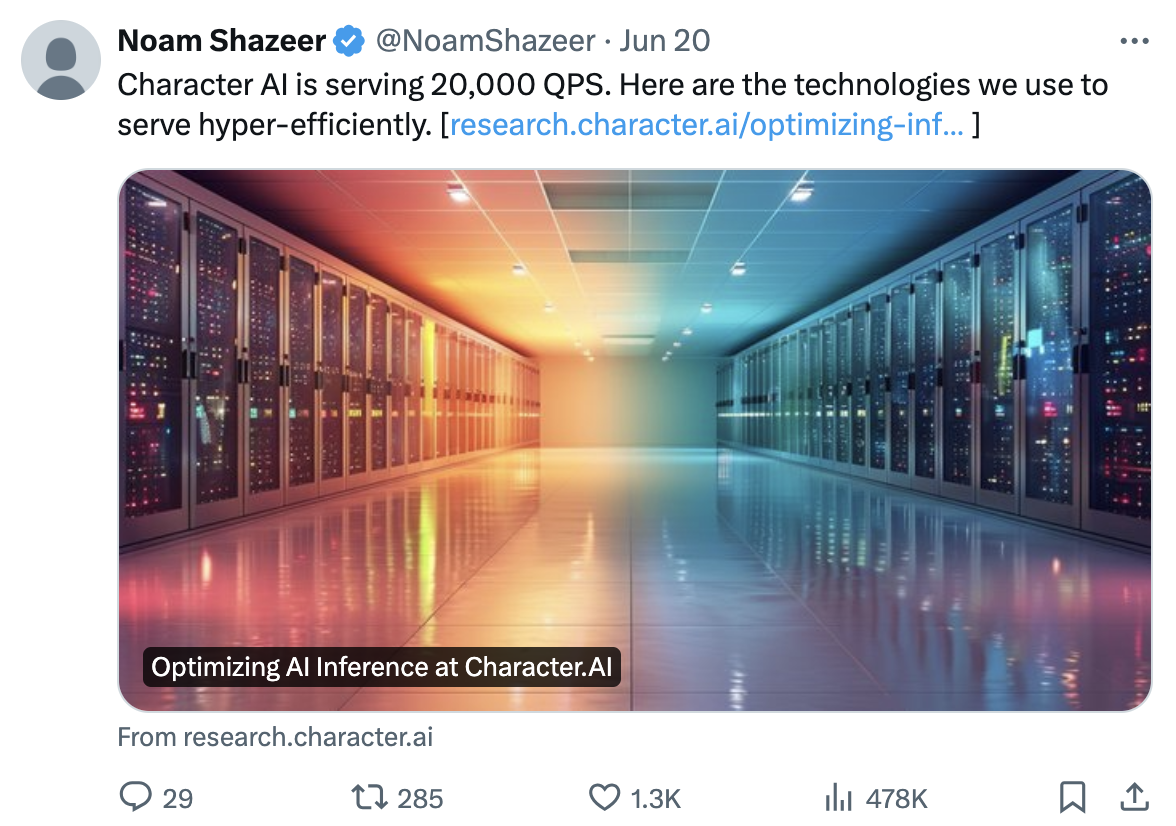Bookmark the tweet with the bookmark icon
1176x826 pixels.
[1072, 797]
